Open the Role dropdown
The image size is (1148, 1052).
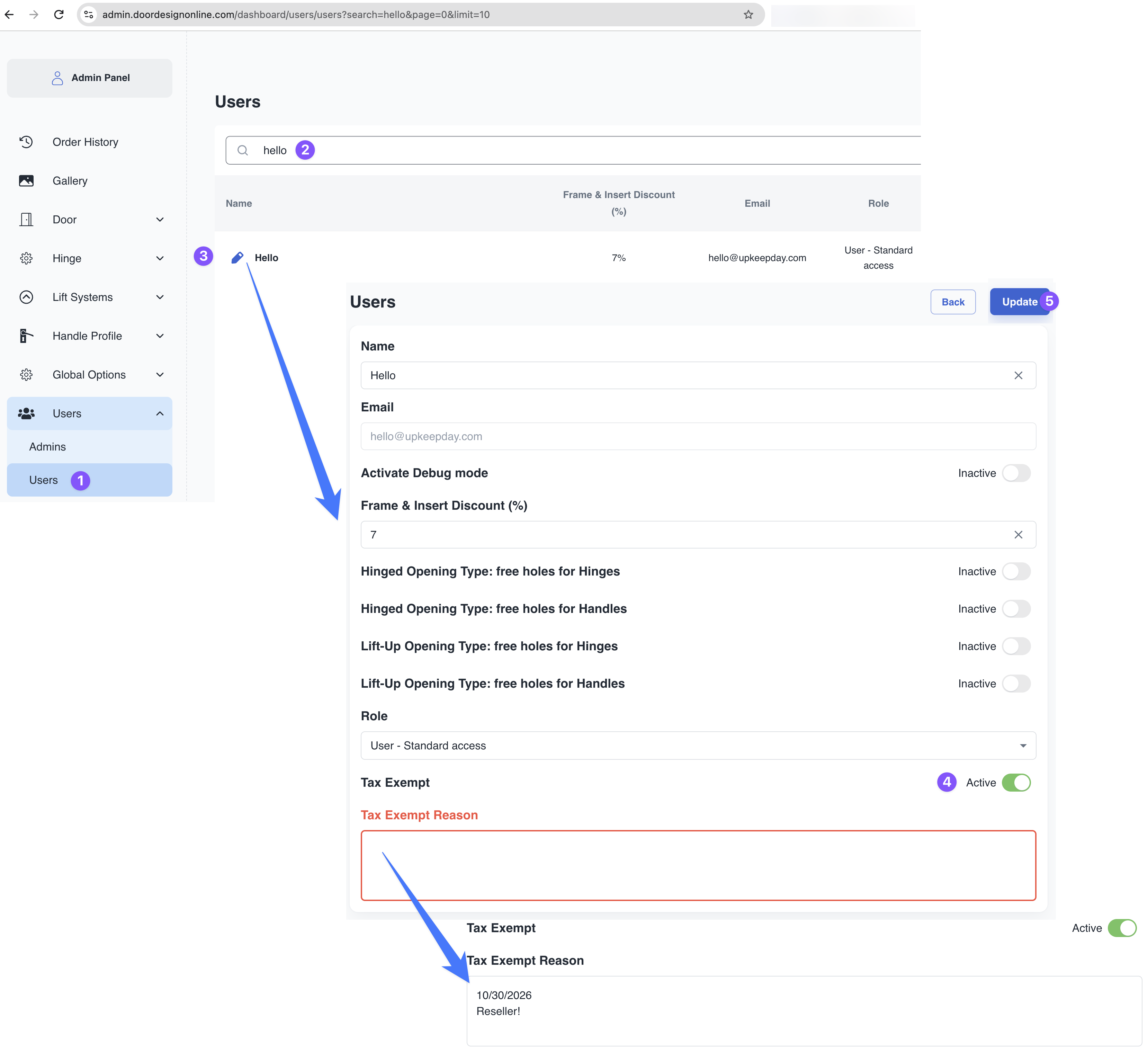point(698,746)
